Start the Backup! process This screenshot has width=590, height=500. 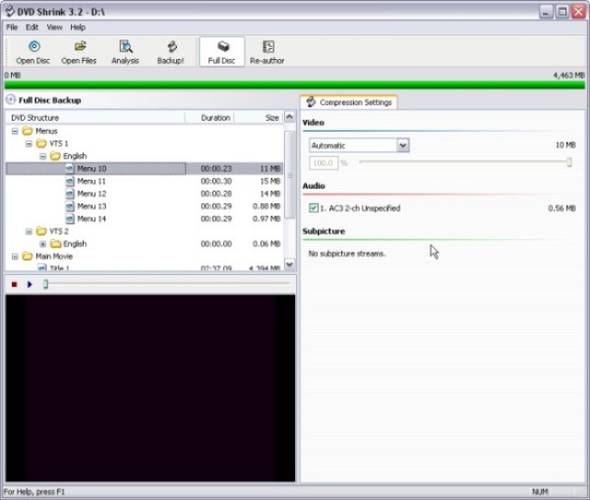point(171,52)
